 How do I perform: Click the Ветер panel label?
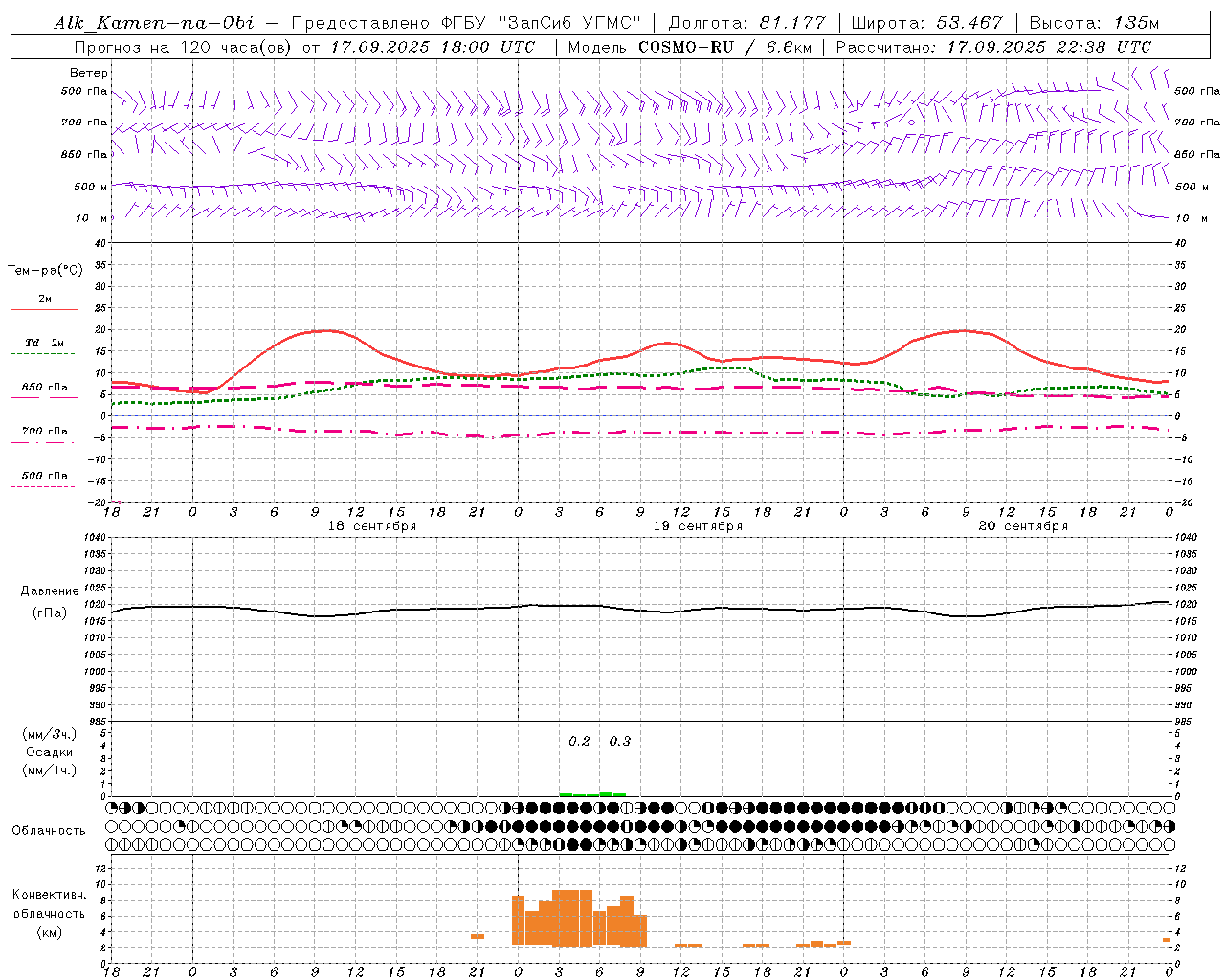(x=88, y=73)
